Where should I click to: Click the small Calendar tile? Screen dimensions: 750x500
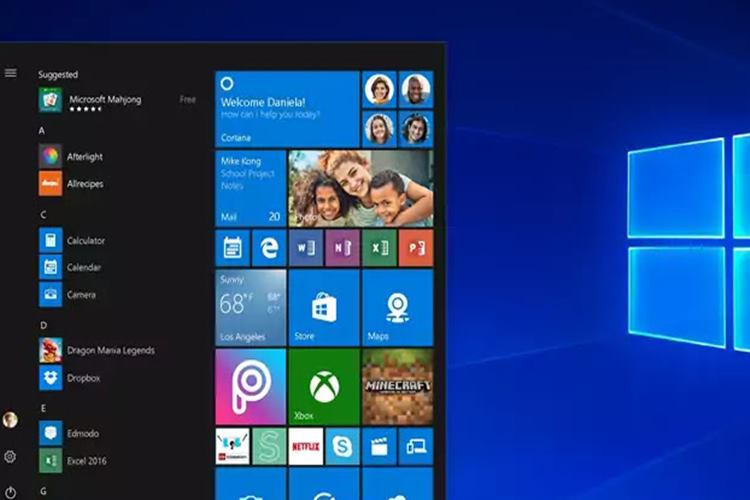point(232,248)
